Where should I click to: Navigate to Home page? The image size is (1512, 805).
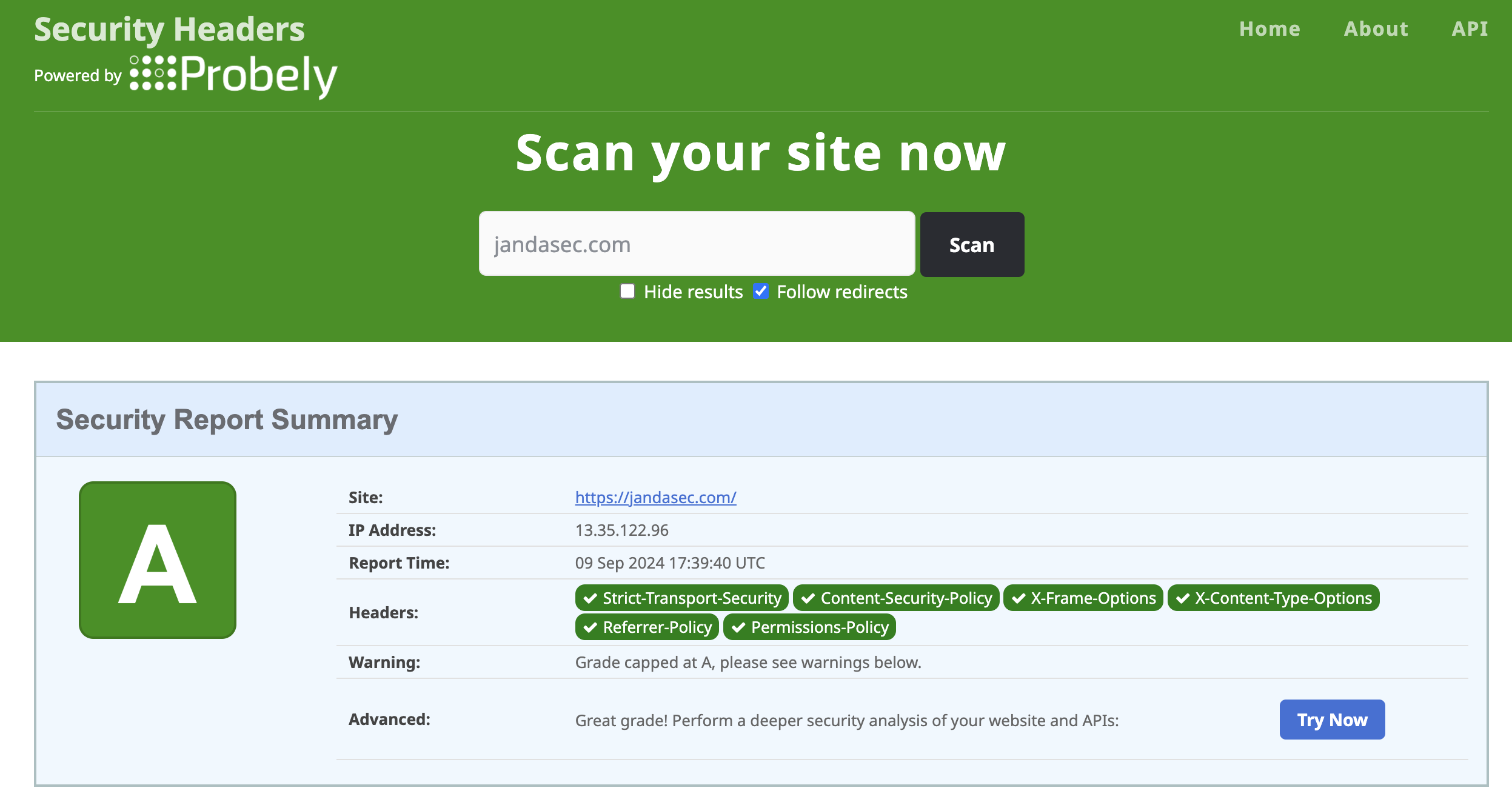point(1270,29)
